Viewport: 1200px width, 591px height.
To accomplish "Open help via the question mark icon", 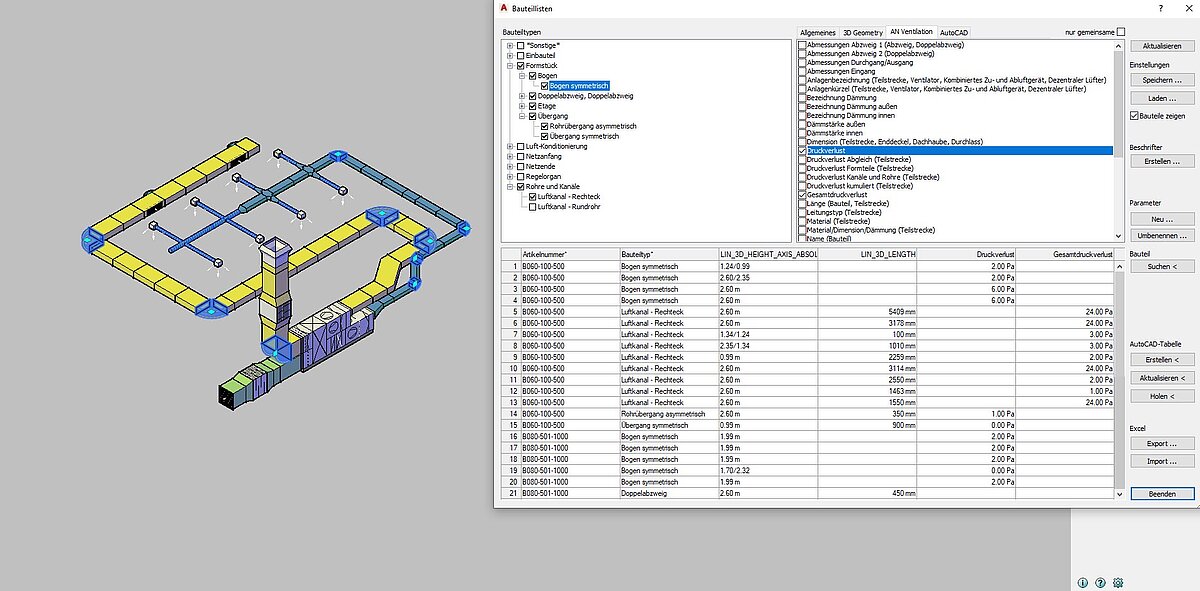I will (x=1100, y=582).
